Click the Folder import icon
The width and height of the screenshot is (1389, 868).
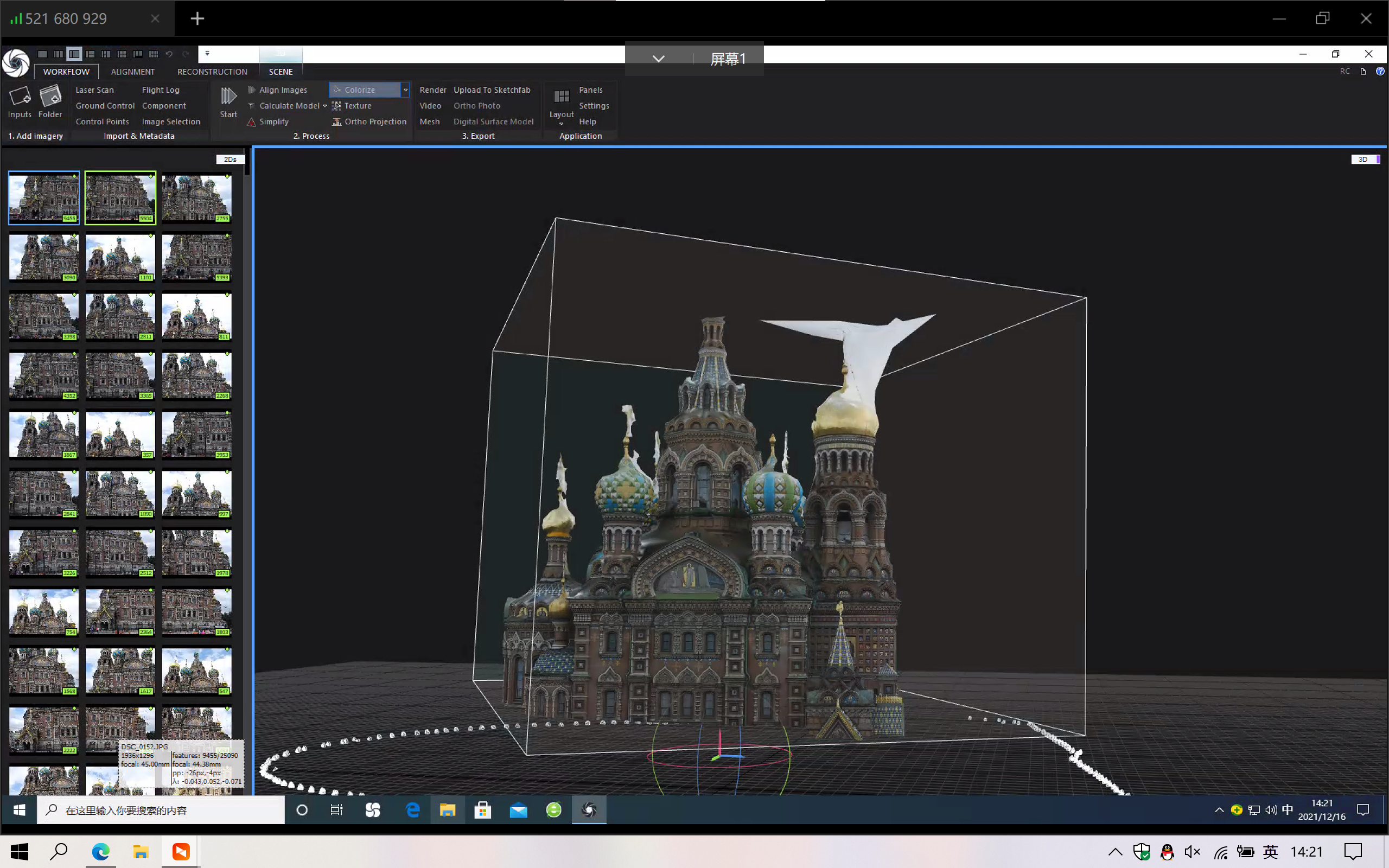(x=50, y=96)
